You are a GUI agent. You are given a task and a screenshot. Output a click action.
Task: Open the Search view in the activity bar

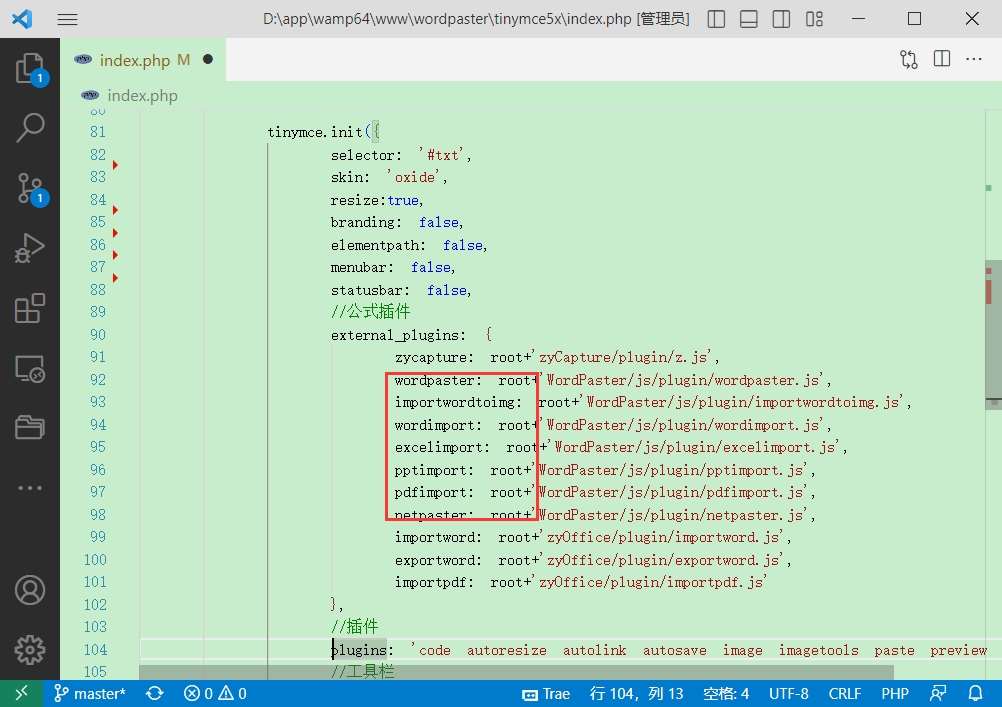(30, 127)
